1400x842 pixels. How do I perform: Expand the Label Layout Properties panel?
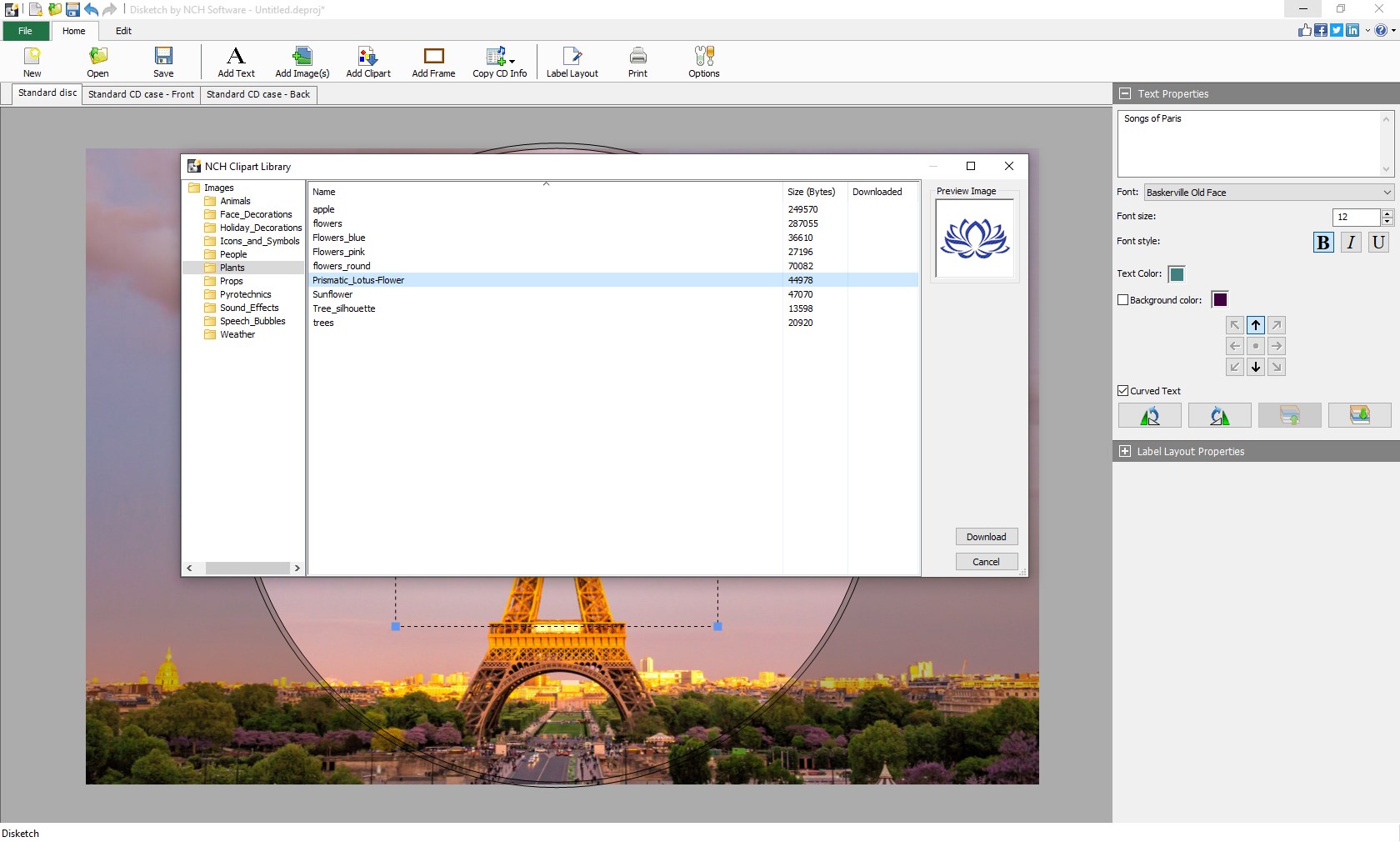pyautogui.click(x=1125, y=451)
